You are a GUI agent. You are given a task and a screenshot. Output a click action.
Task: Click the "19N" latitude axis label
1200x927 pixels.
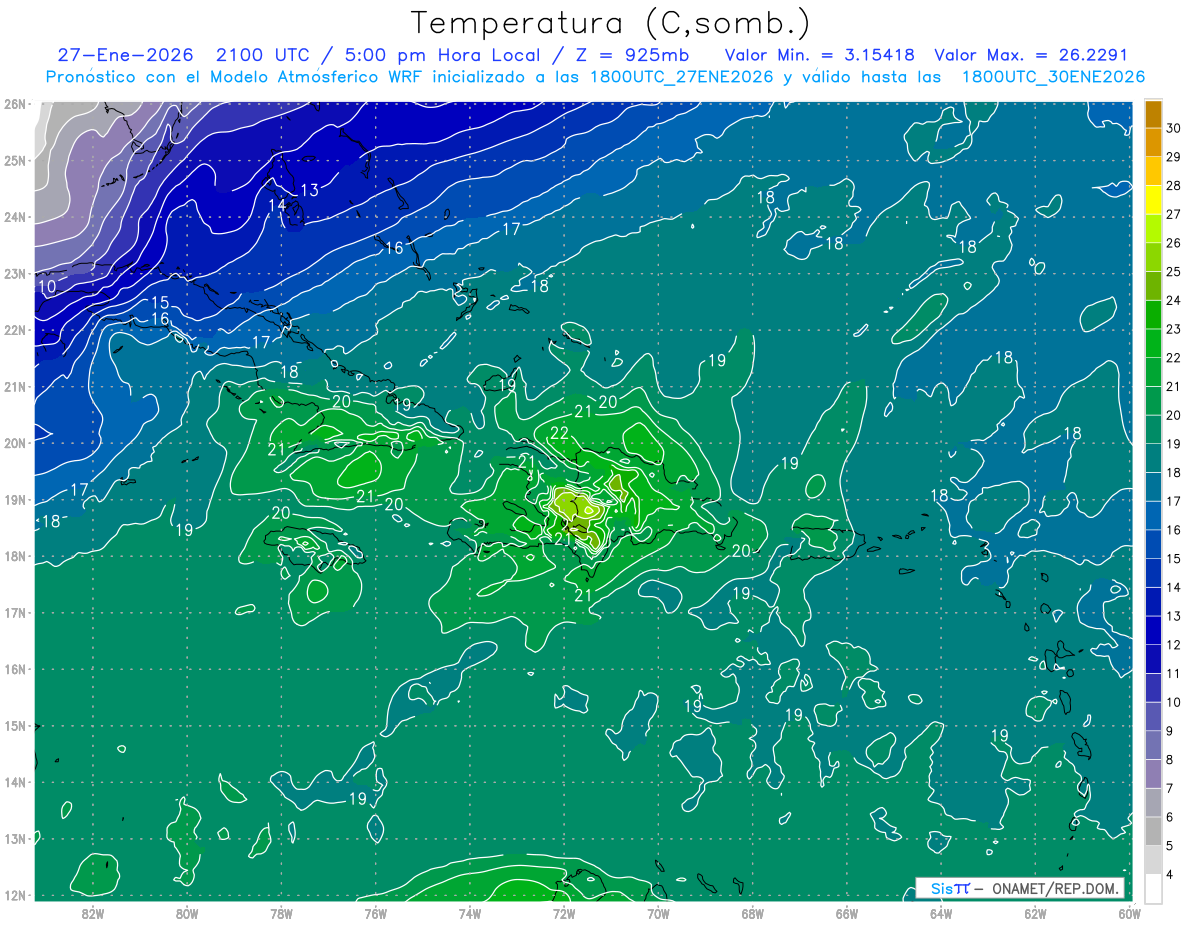pos(14,499)
